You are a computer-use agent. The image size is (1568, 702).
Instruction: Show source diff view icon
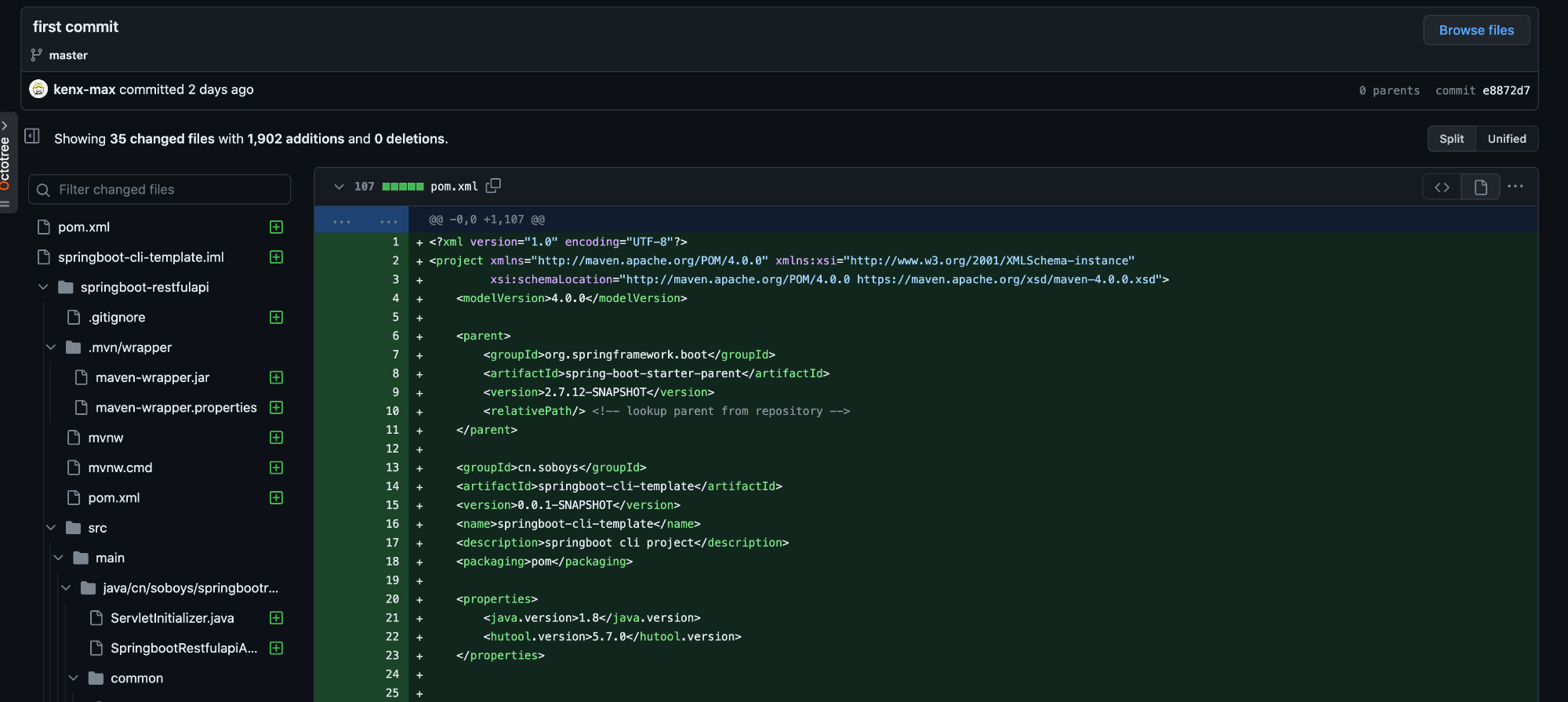point(1442,187)
